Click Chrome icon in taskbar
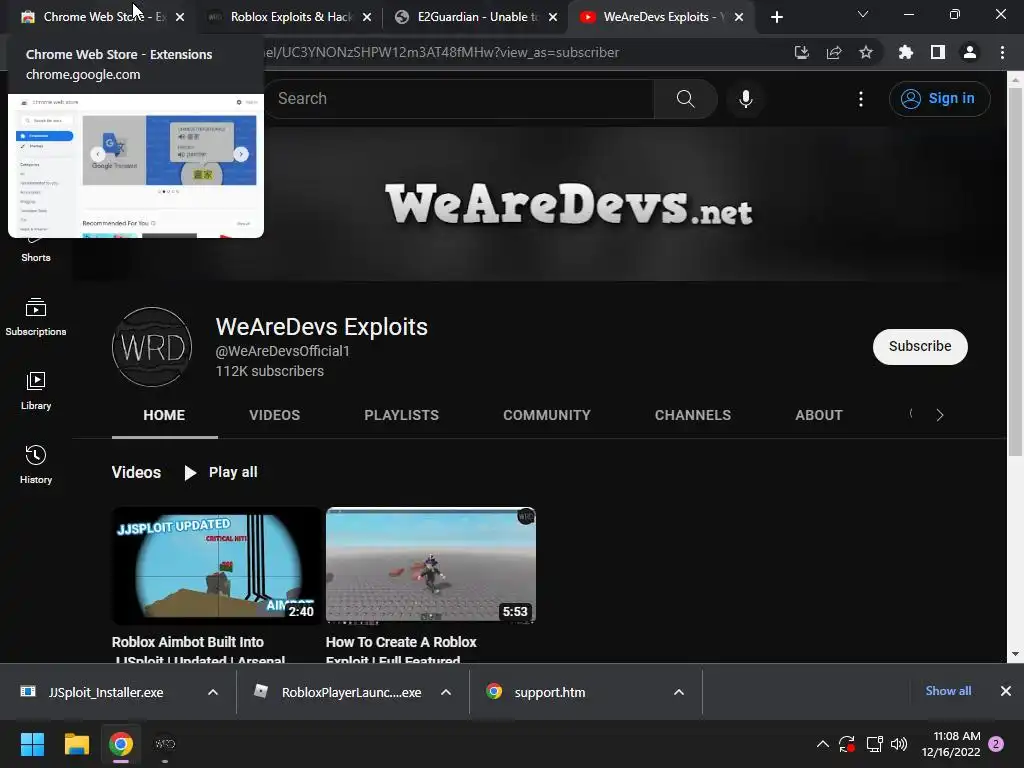The height and width of the screenshot is (768, 1024). tap(121, 744)
